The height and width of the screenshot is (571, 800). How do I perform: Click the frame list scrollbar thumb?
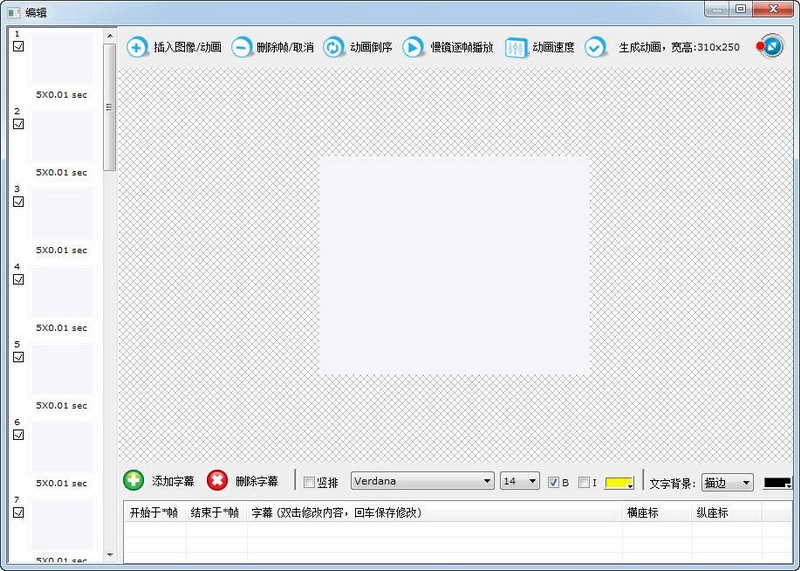click(x=109, y=107)
